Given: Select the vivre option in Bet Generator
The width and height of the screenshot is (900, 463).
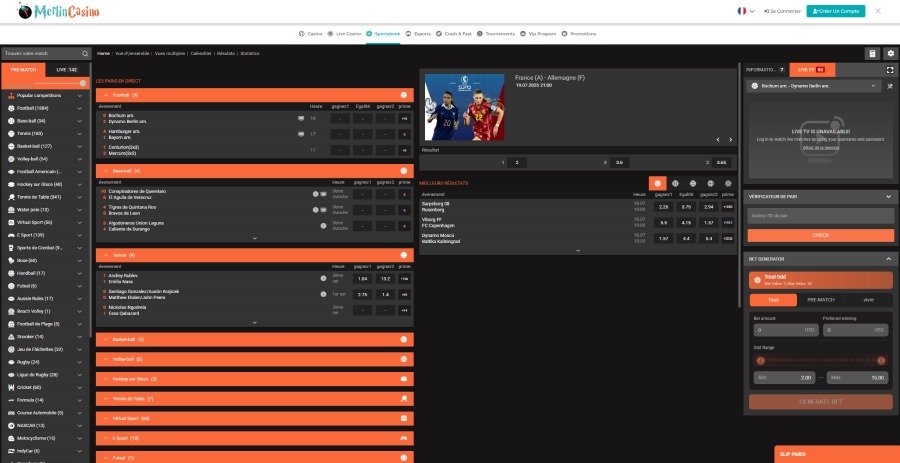Looking at the screenshot, I should coord(868,300).
